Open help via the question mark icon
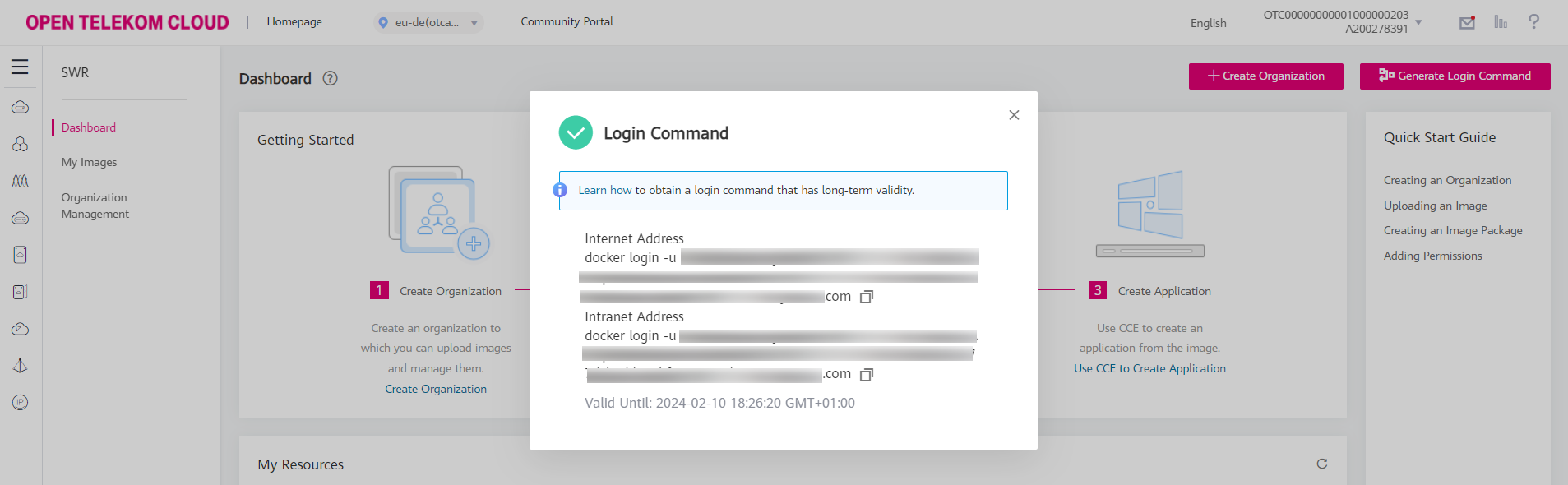The width and height of the screenshot is (1568, 485). pos(1533,22)
